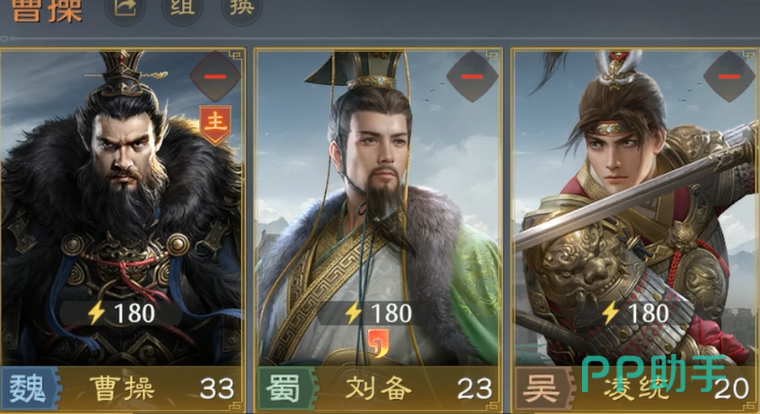Click the 刘备 name label at level 23
Image resolution: width=760 pixels, height=414 pixels.
[x=379, y=389]
